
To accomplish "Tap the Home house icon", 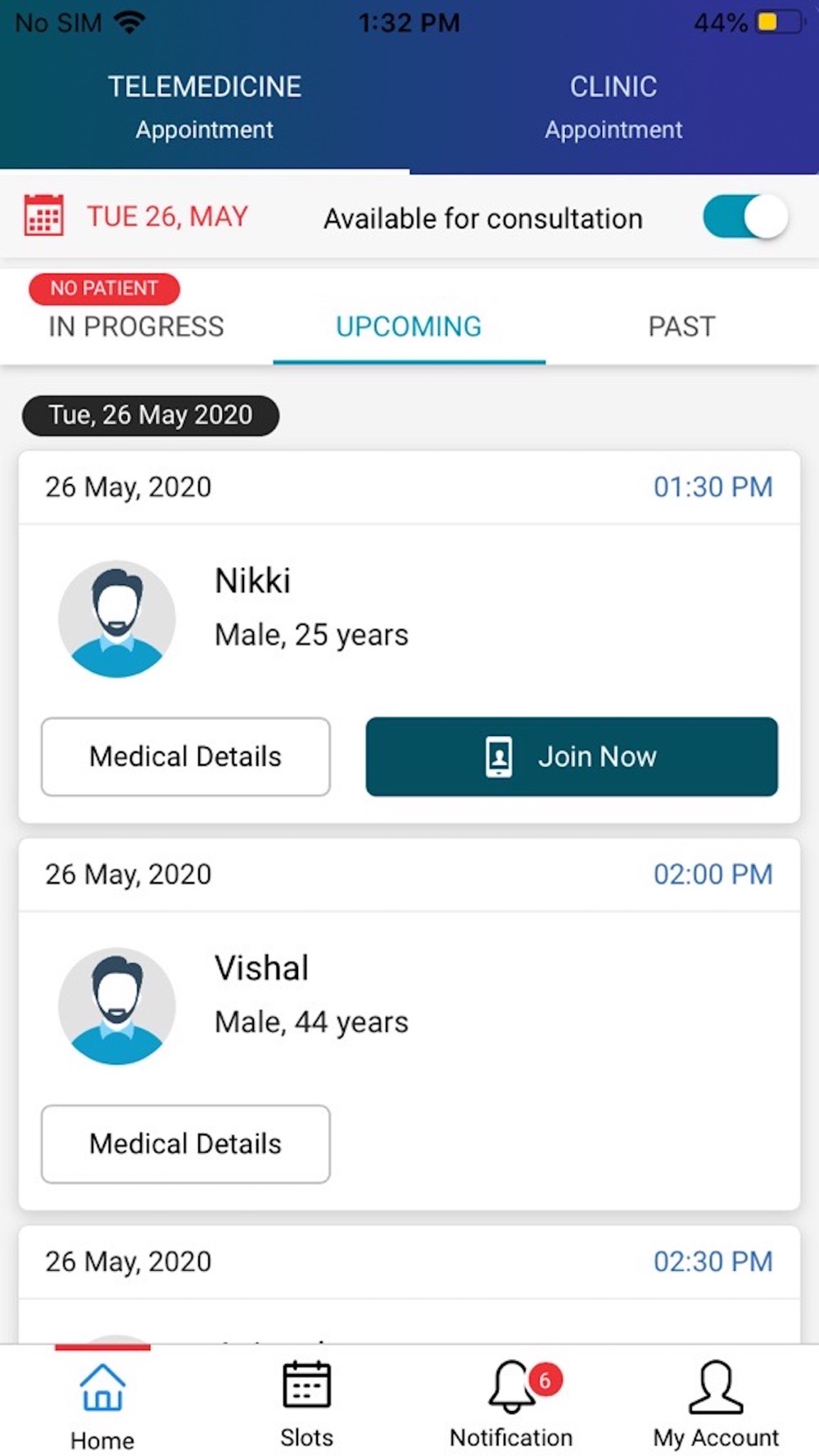I will coord(102,1387).
